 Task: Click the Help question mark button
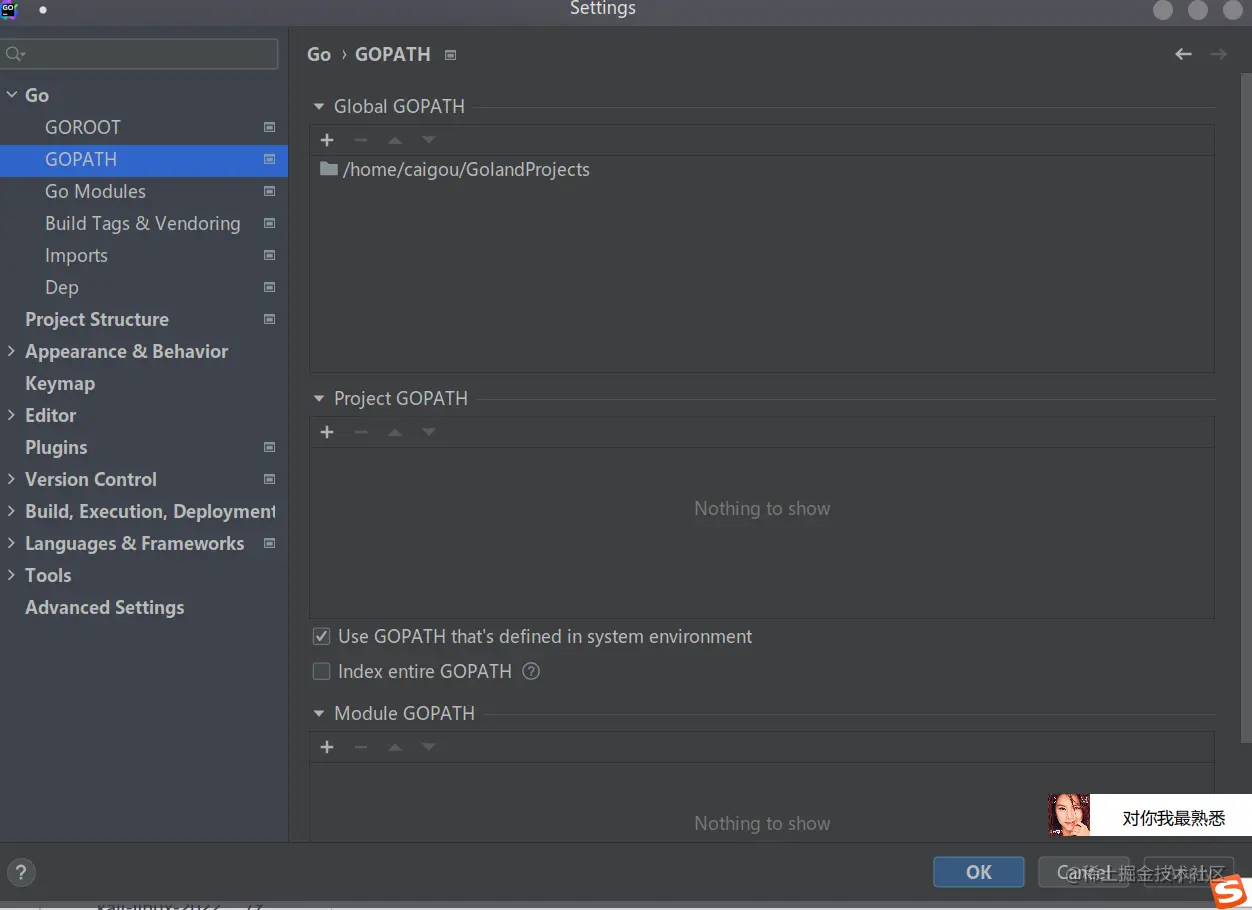(21, 871)
